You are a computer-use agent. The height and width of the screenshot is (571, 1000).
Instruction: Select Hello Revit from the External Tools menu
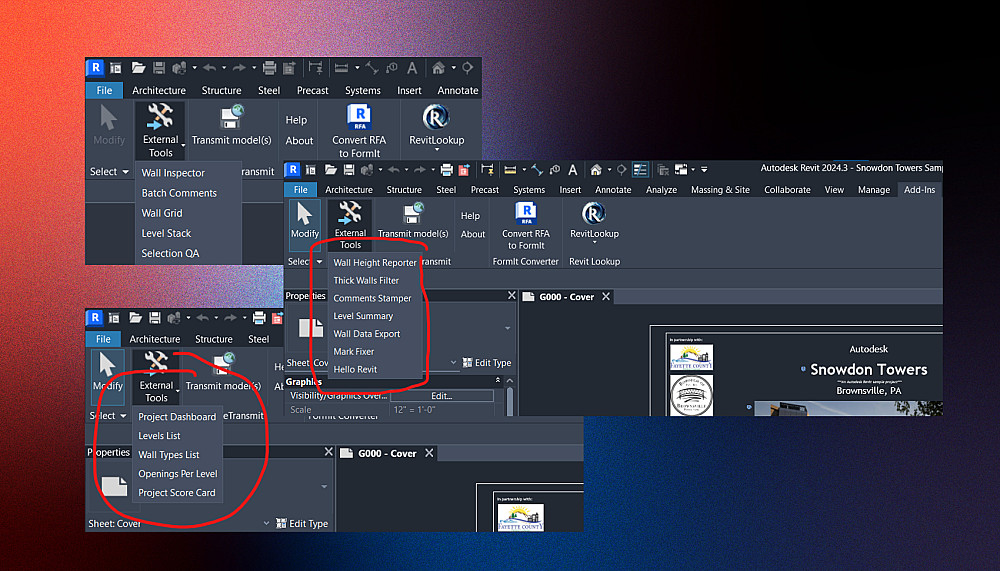click(355, 369)
